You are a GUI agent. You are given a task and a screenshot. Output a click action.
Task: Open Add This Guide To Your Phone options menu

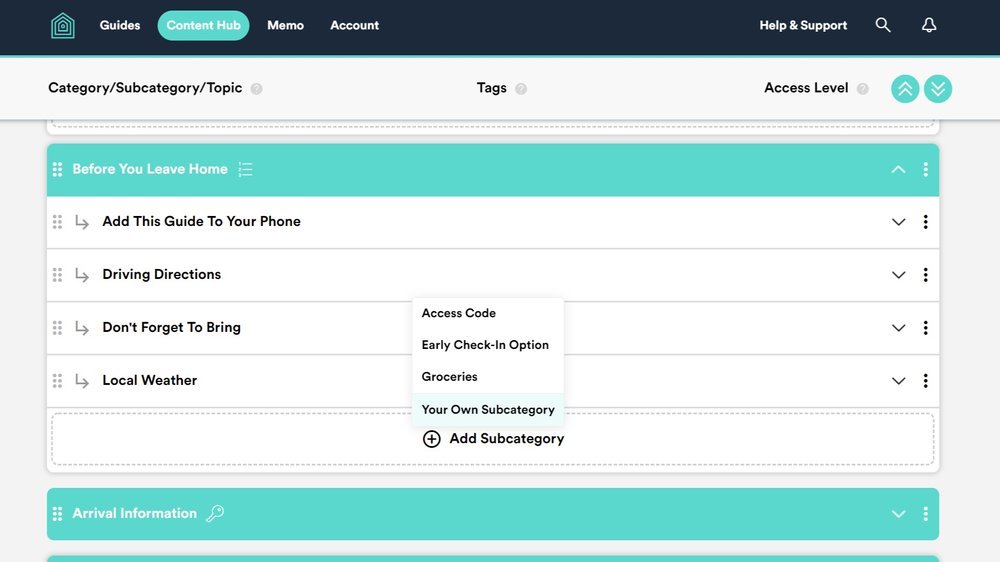pyautogui.click(x=925, y=221)
